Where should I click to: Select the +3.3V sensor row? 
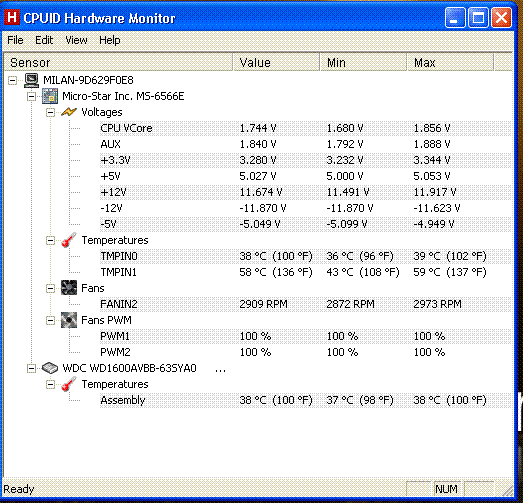pos(305,160)
